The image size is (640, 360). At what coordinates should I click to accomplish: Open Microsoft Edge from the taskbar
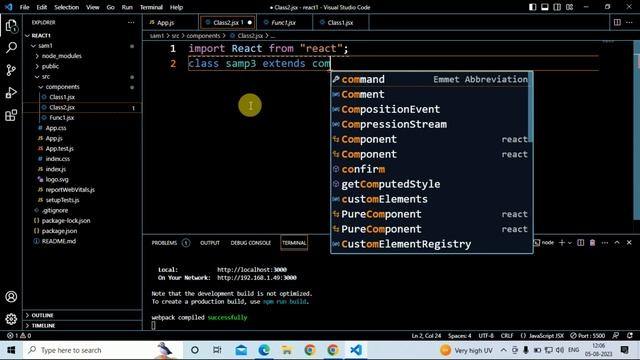(x=264, y=350)
